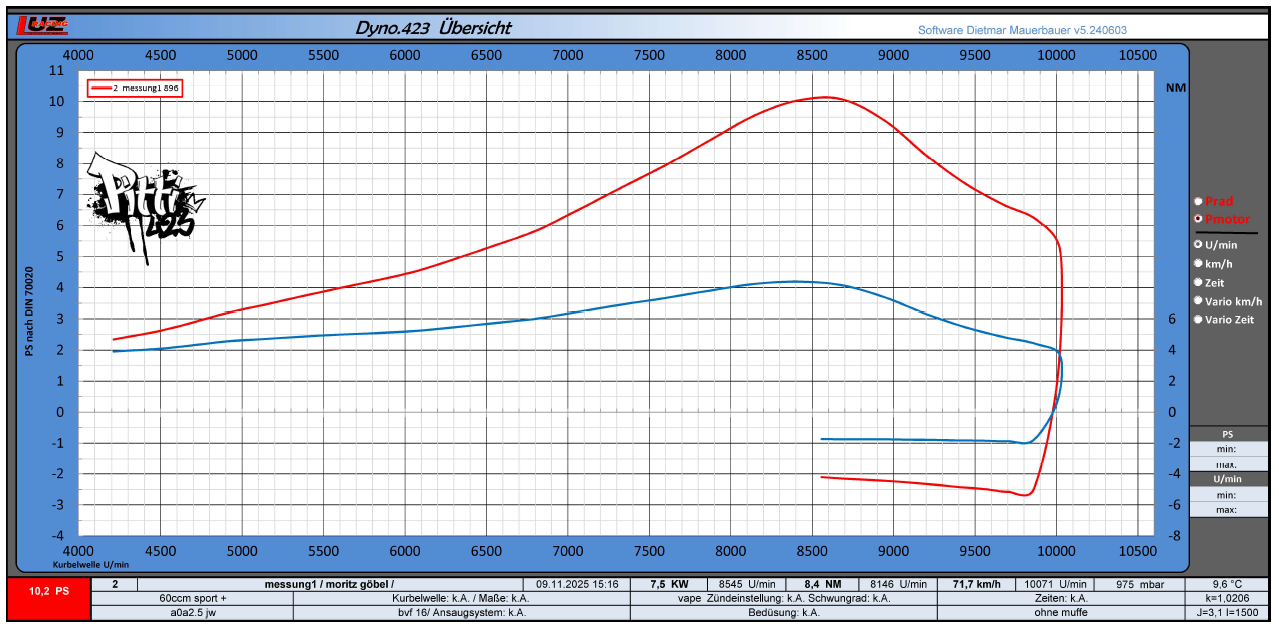
Task: Click the 7,5 KW power value cell
Action: point(668,584)
